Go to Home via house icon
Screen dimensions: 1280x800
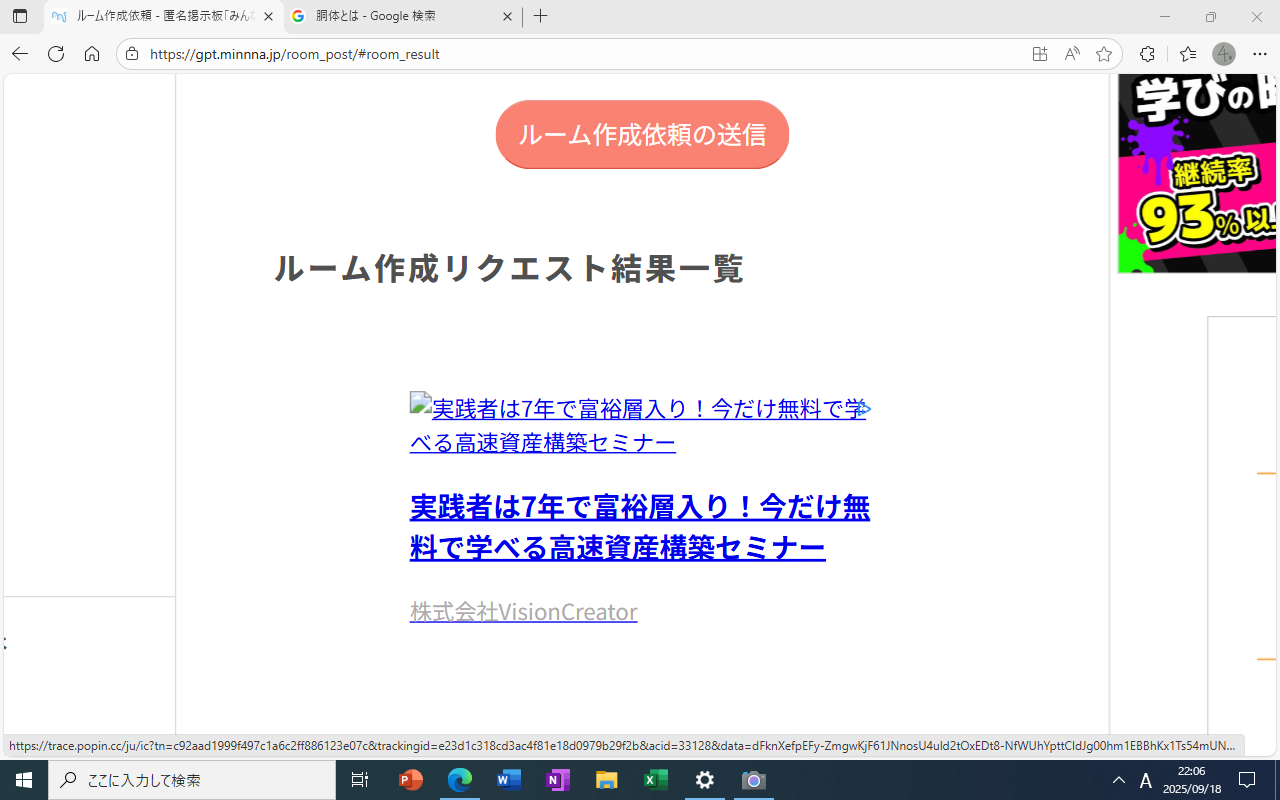tap(92, 54)
